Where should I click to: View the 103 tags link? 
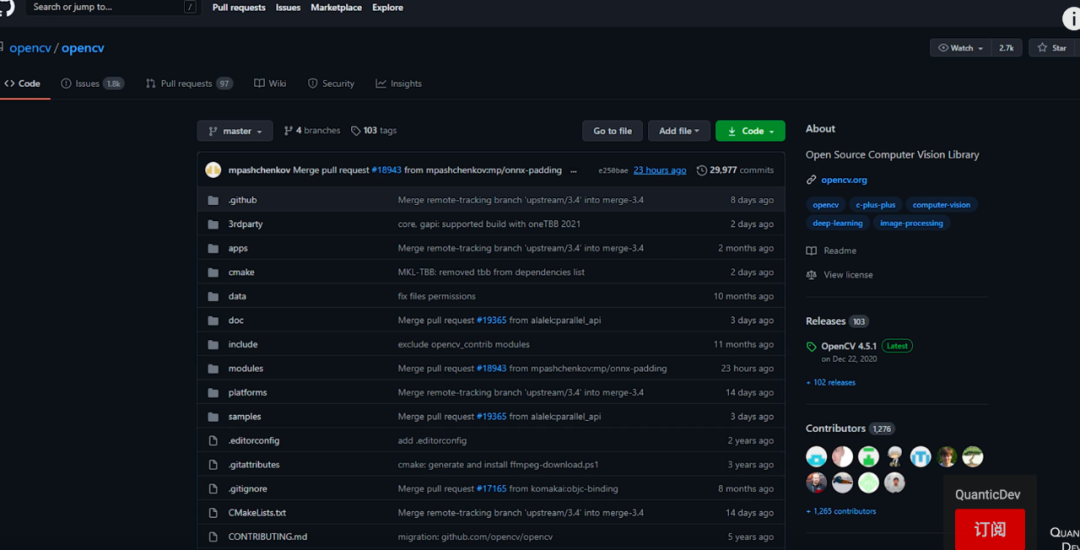tap(373, 131)
